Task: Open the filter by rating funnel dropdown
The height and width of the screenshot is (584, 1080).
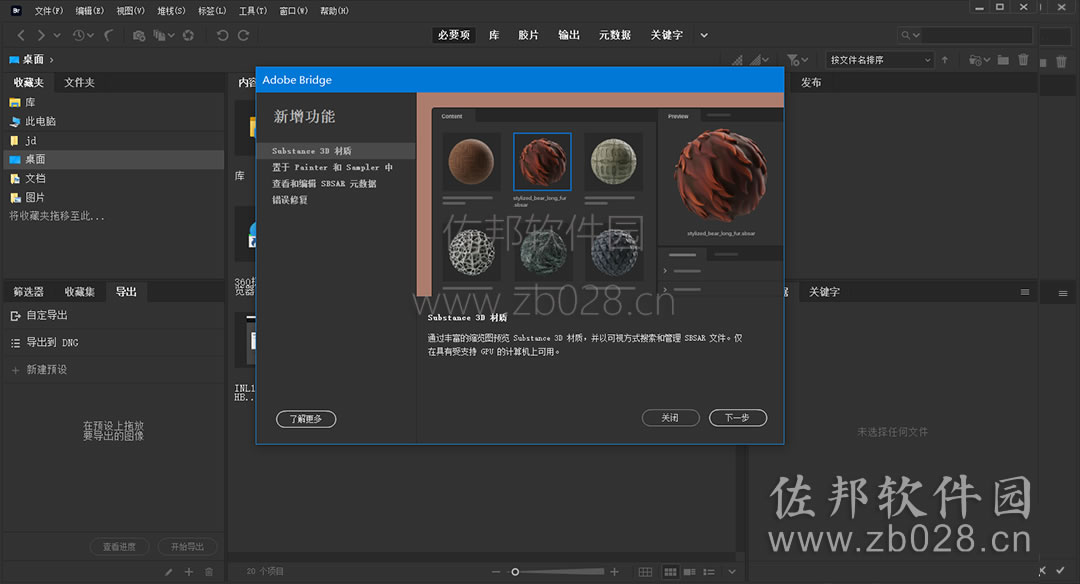Action: [797, 60]
